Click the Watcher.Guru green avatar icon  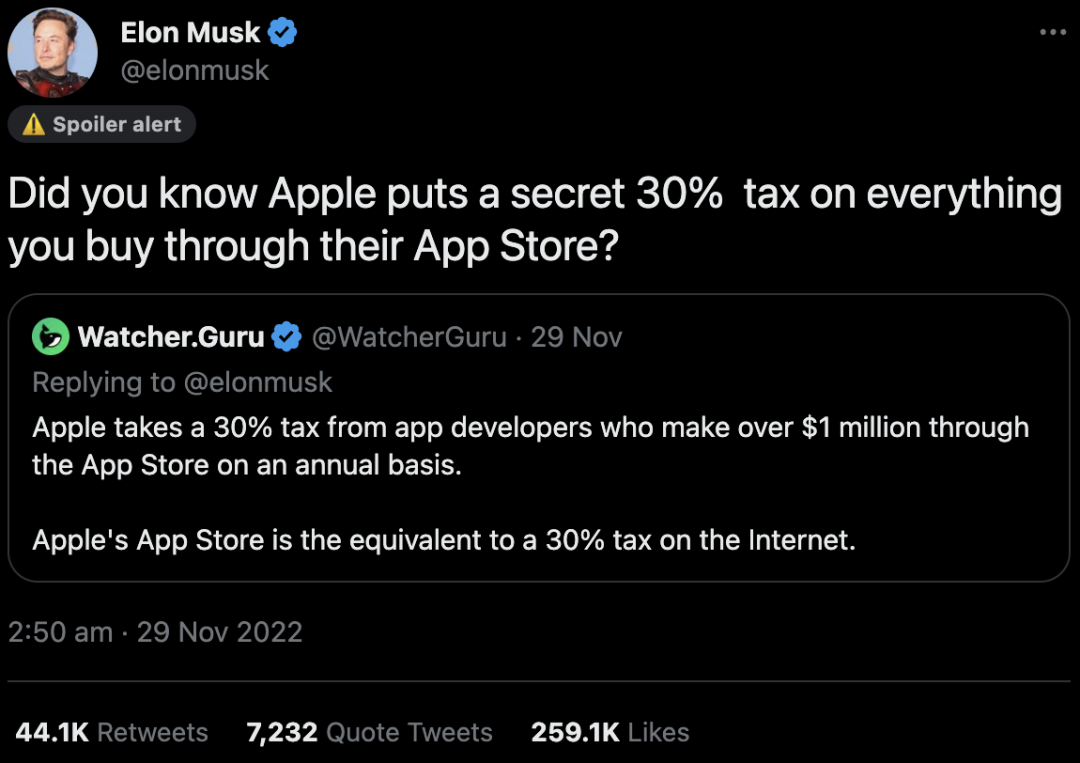click(x=50, y=337)
